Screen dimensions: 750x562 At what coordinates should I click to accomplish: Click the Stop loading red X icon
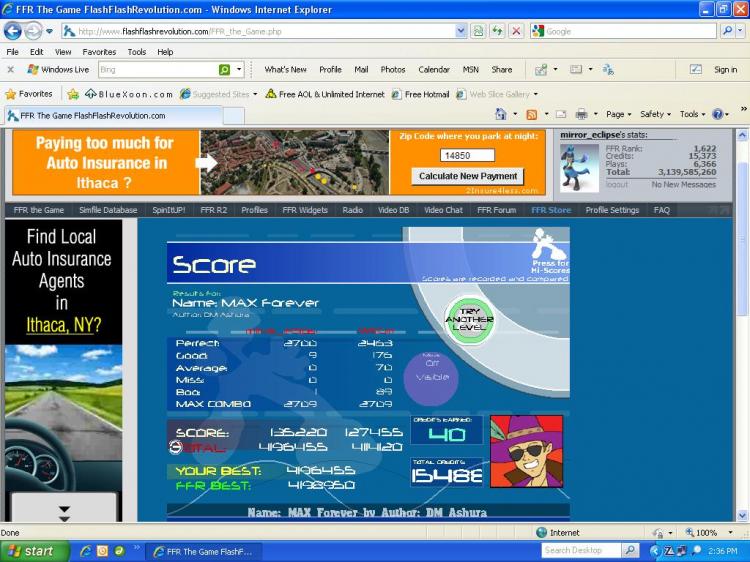coord(516,32)
